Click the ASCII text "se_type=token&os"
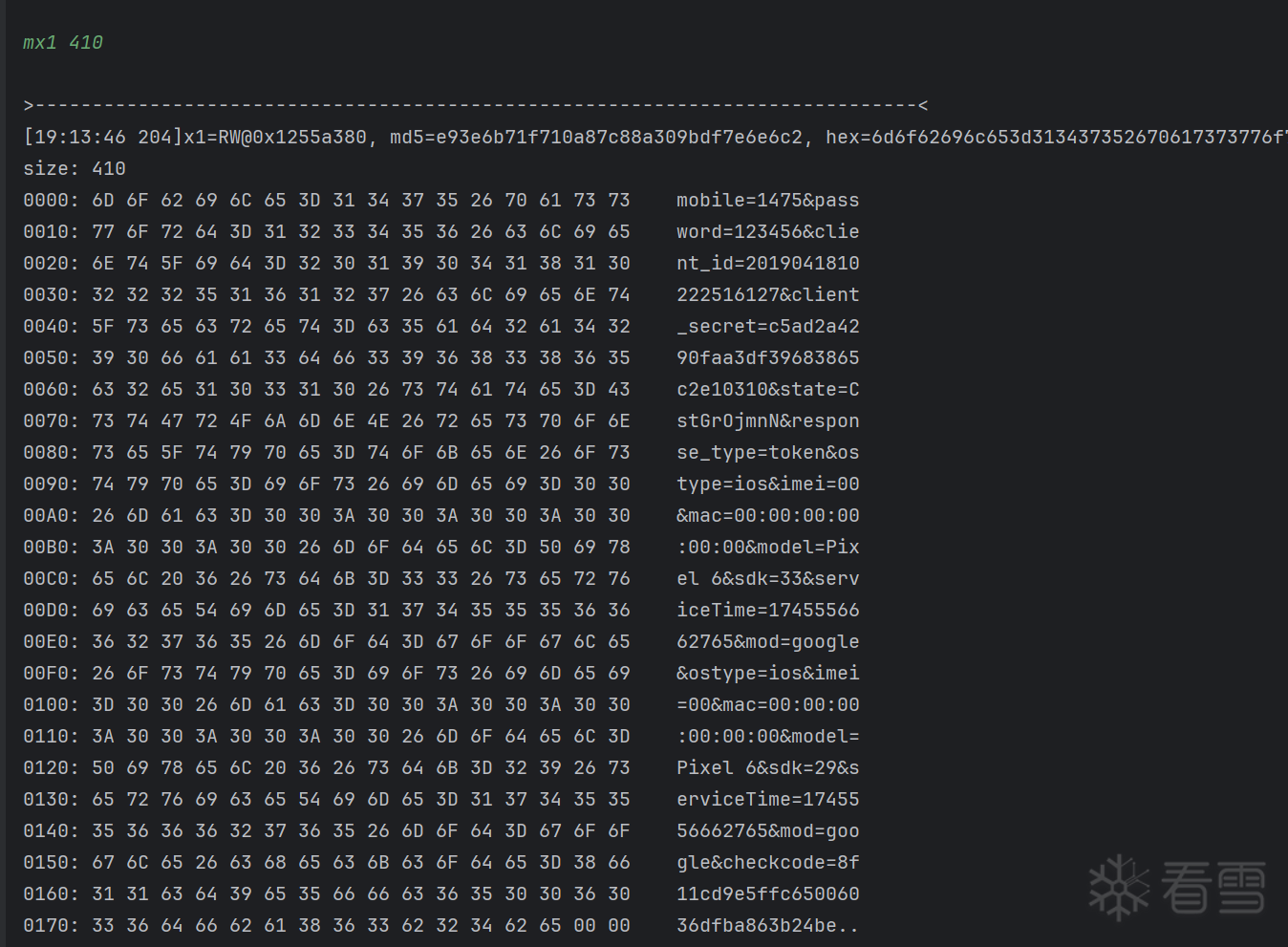 pos(768,452)
